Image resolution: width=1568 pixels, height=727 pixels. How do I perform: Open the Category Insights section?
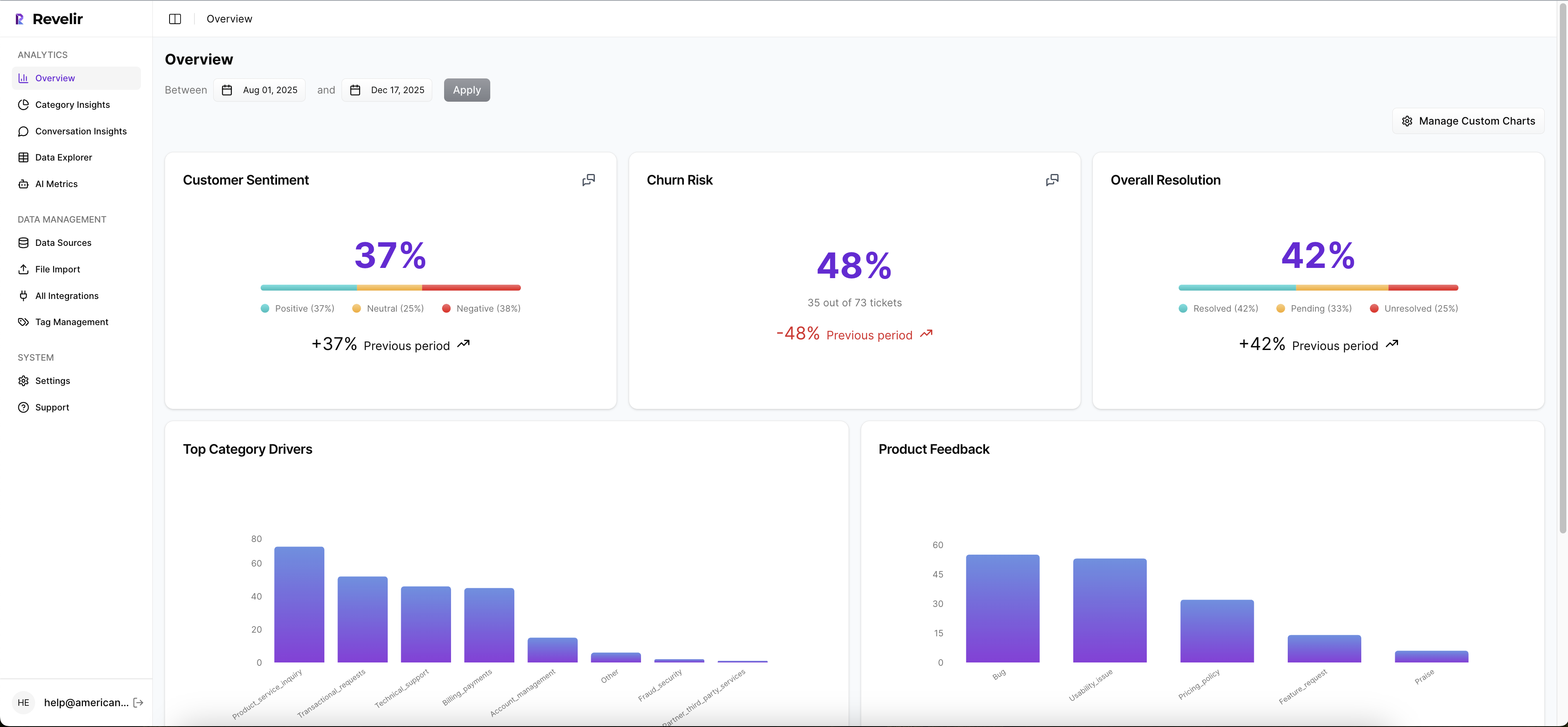[72, 105]
